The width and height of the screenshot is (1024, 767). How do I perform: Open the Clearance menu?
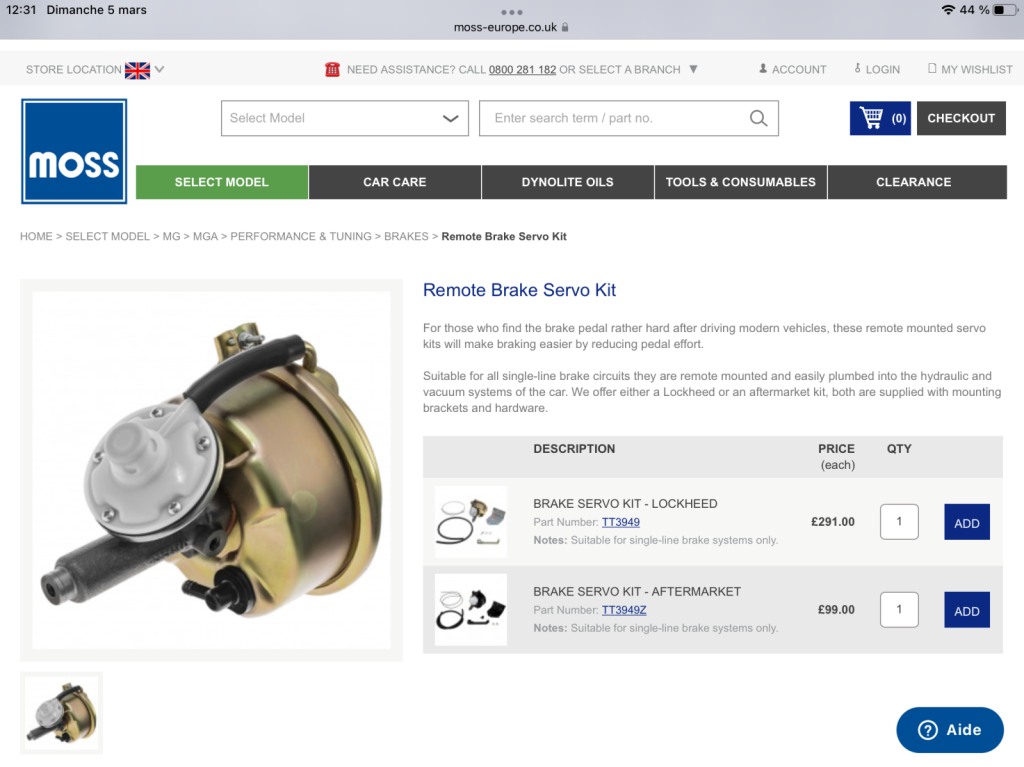pyautogui.click(x=917, y=182)
